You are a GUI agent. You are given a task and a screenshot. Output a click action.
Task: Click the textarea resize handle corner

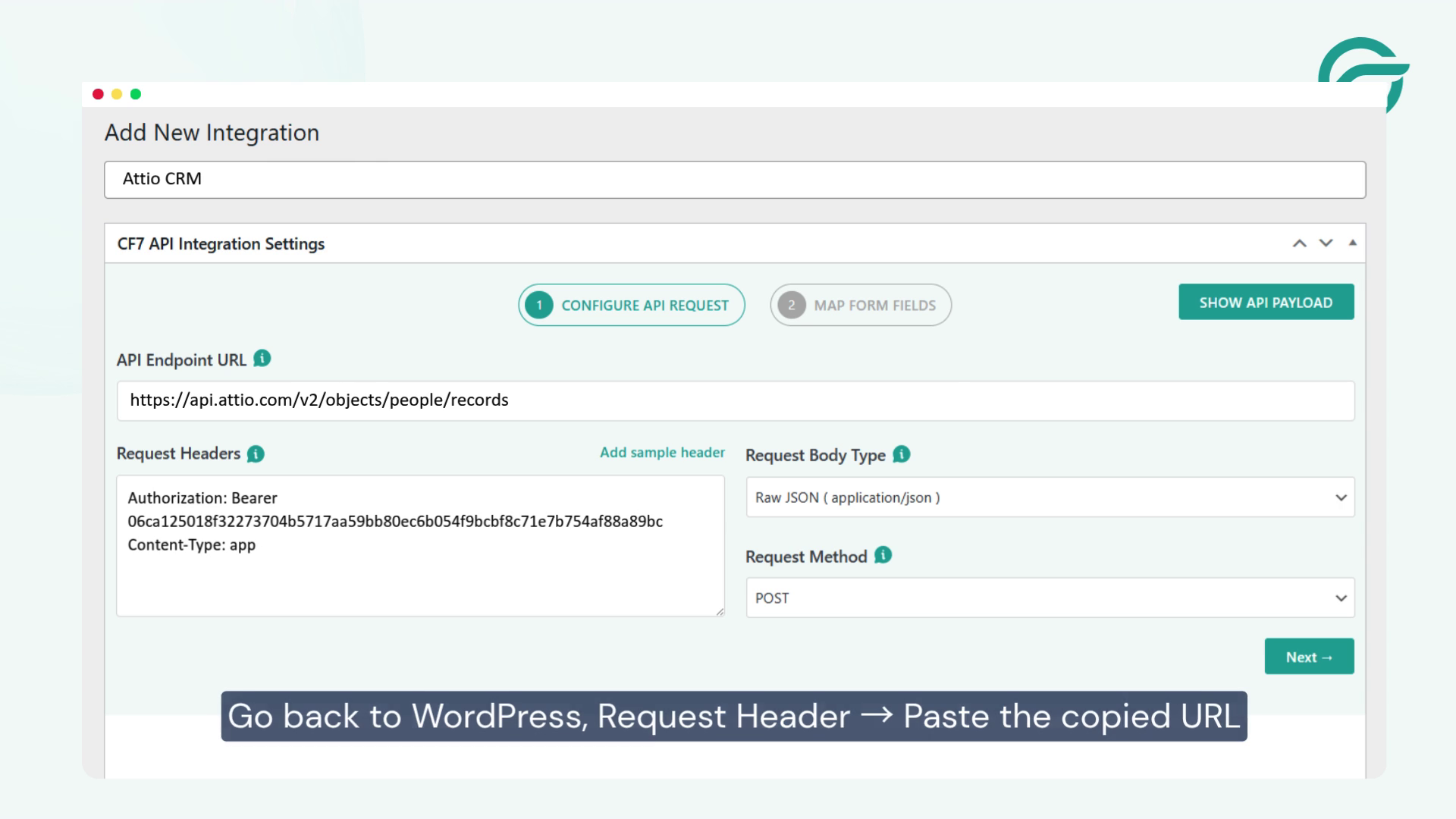coord(720,611)
